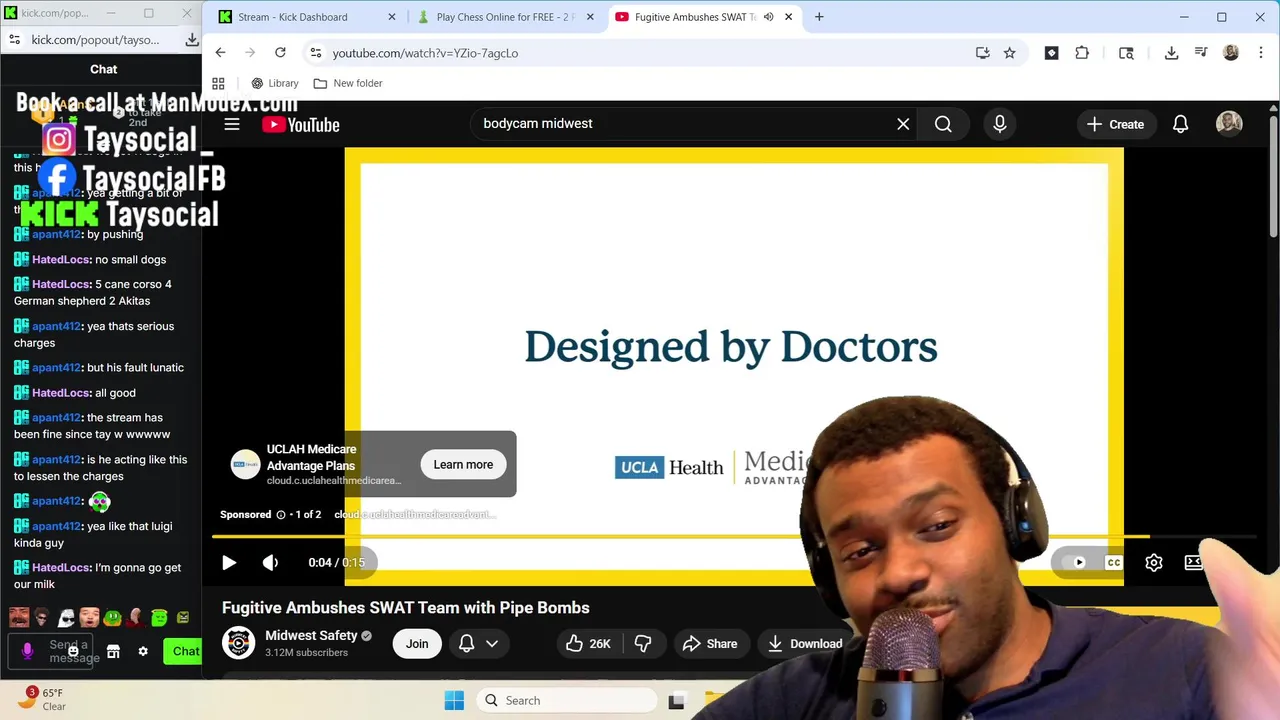The width and height of the screenshot is (1280, 720).
Task: Go to YouTube home via logo
Action: point(301,124)
